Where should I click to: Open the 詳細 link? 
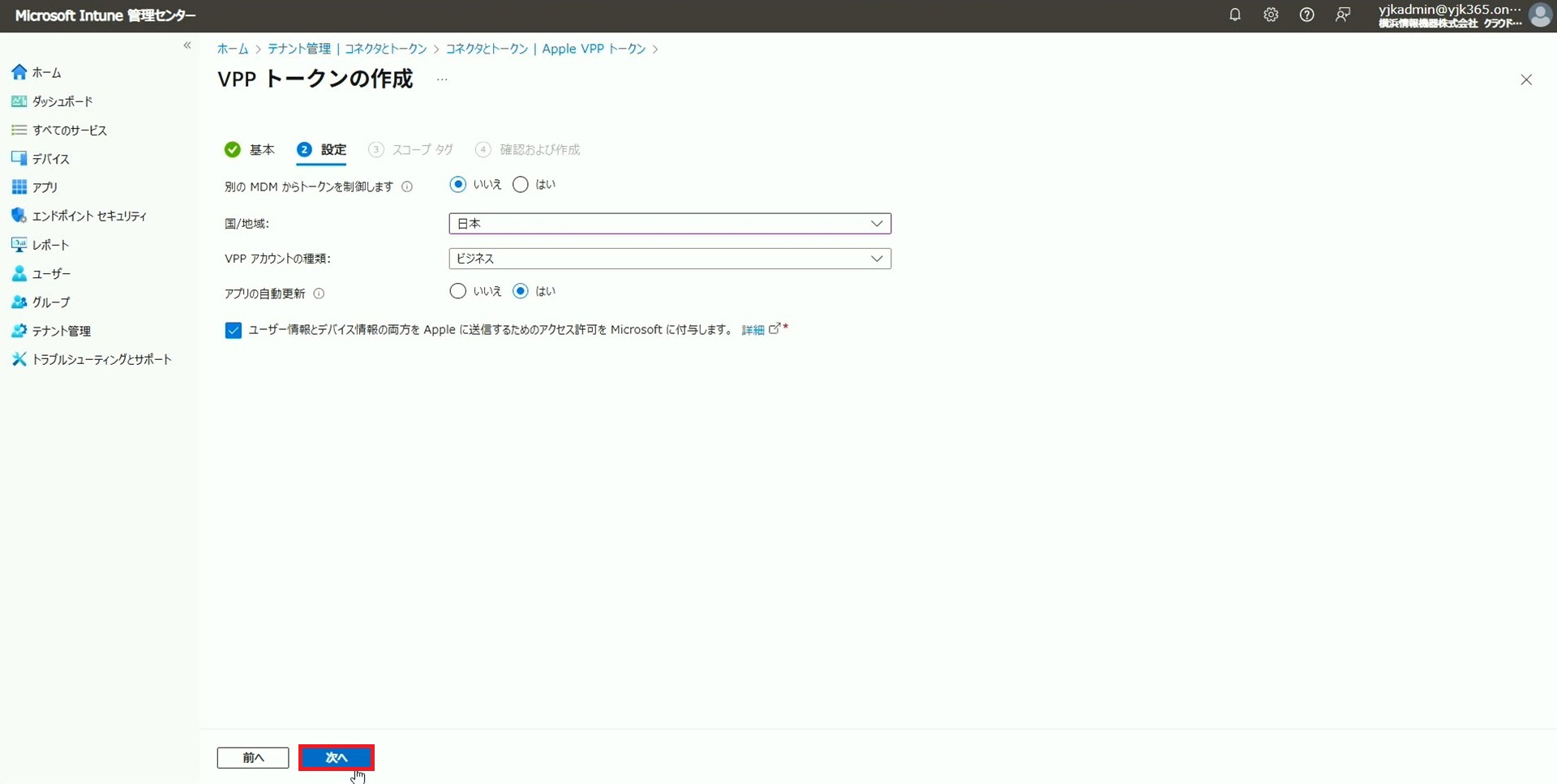click(752, 329)
